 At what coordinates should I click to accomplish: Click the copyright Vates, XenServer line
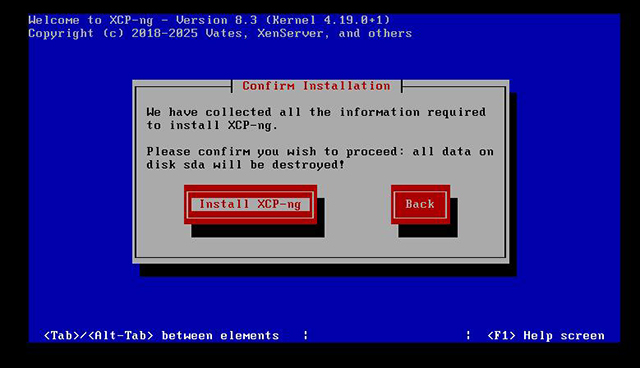point(220,33)
